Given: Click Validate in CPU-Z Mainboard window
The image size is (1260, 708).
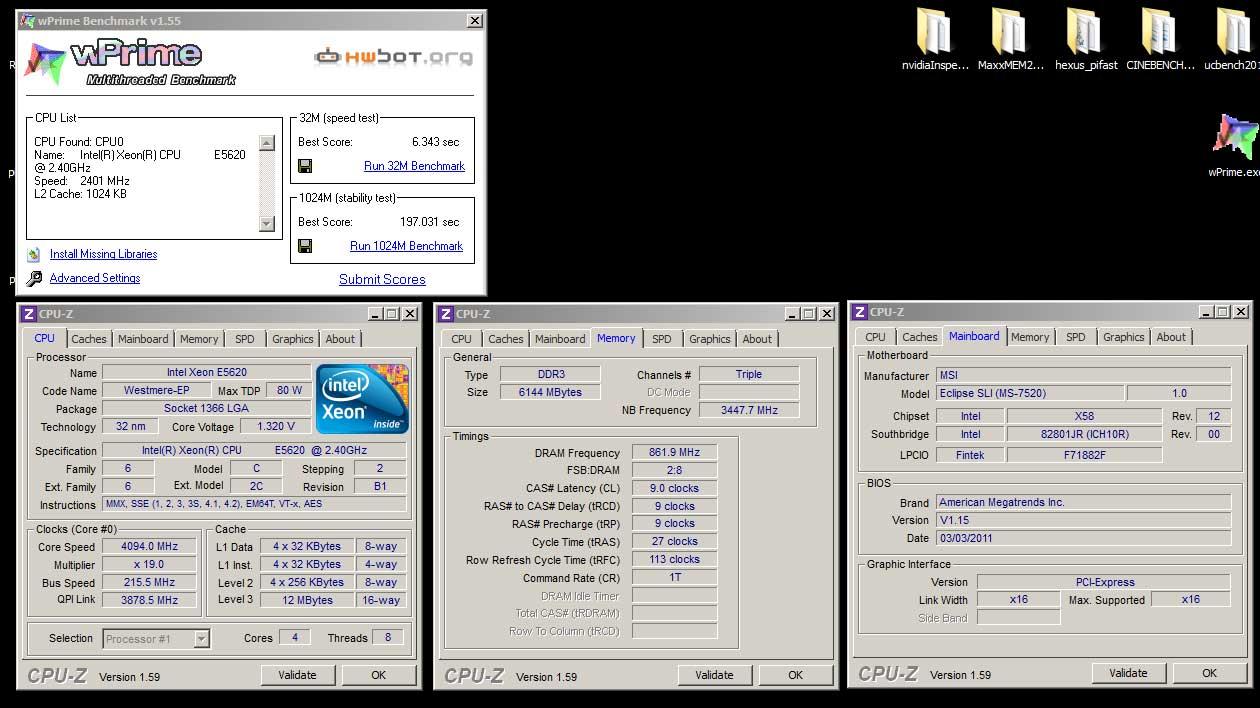Looking at the screenshot, I should click(x=1128, y=673).
